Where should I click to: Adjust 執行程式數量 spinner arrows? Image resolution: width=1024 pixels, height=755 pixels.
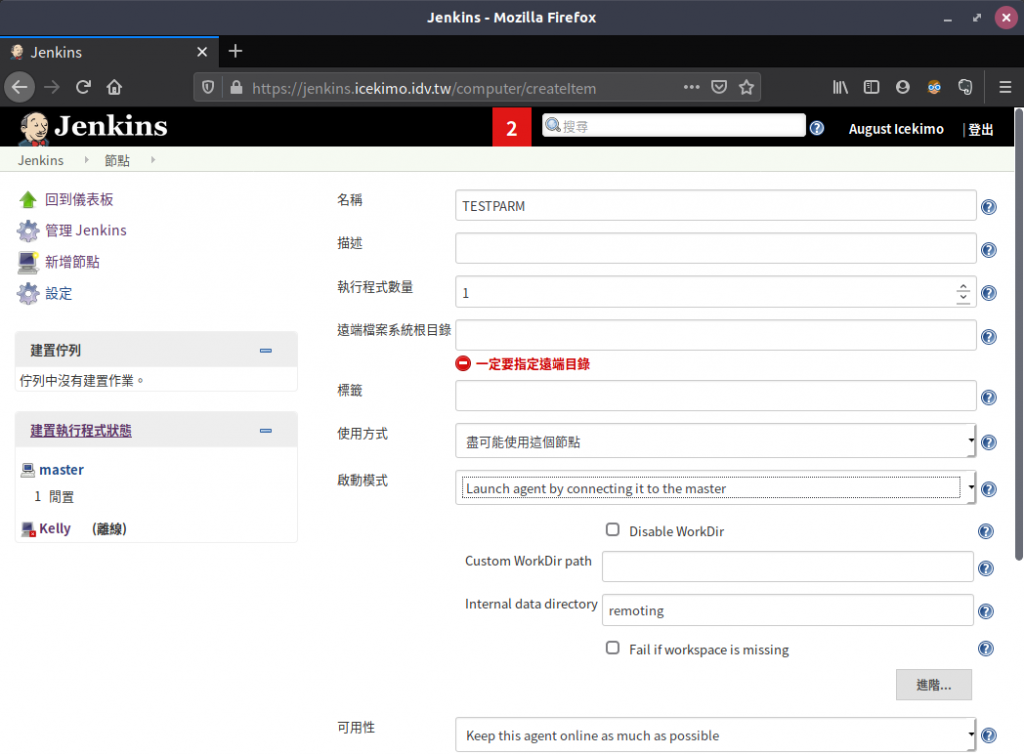tap(963, 293)
